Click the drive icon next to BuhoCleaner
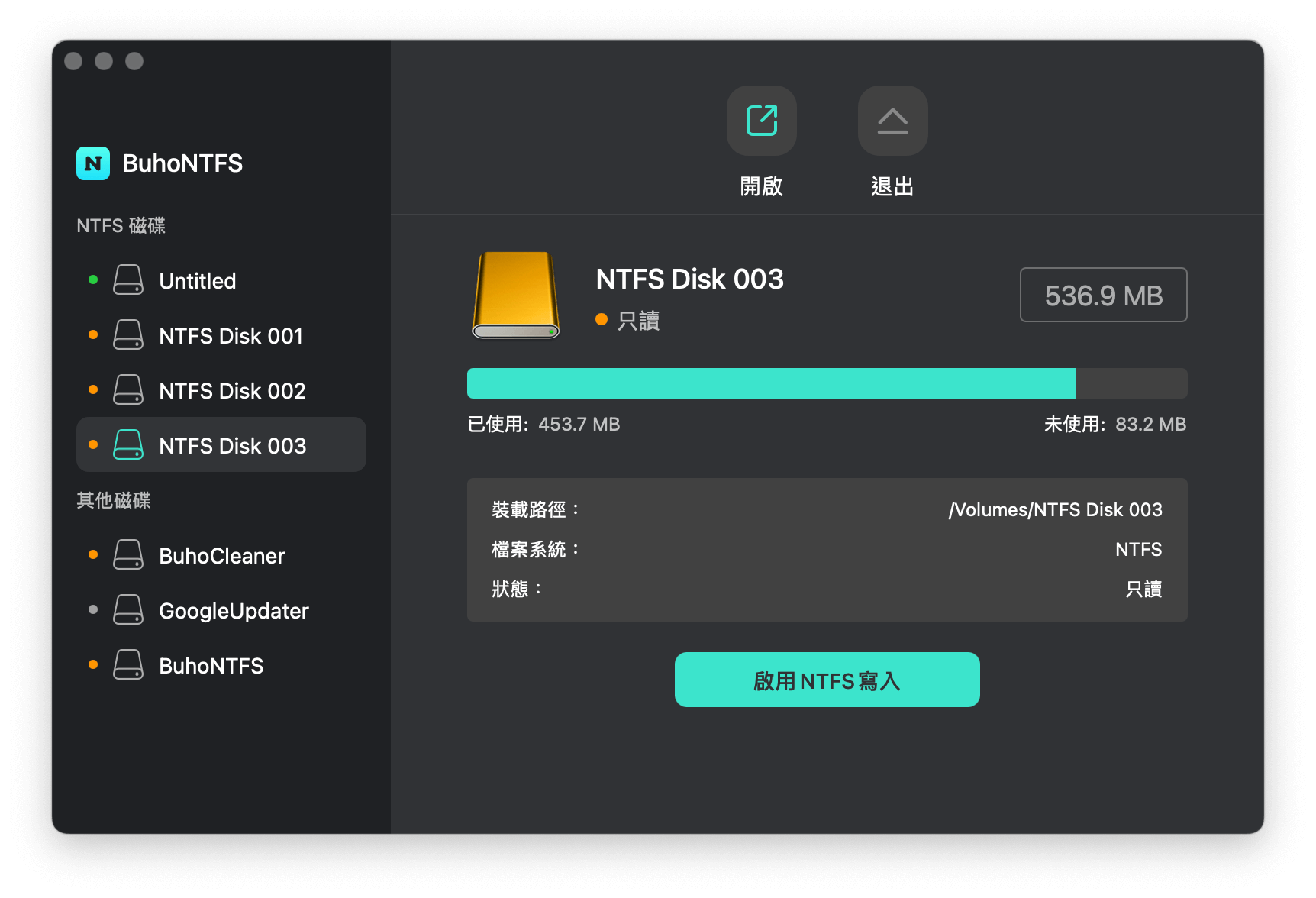The image size is (1316, 898). (128, 555)
